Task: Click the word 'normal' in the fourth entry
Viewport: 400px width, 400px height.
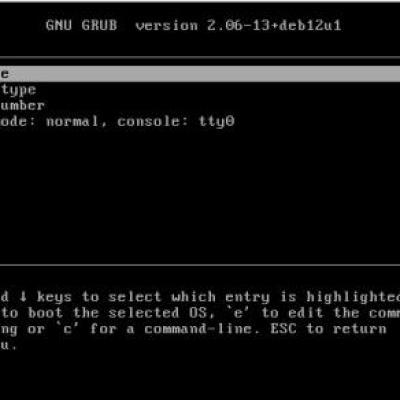Action: click(72, 121)
